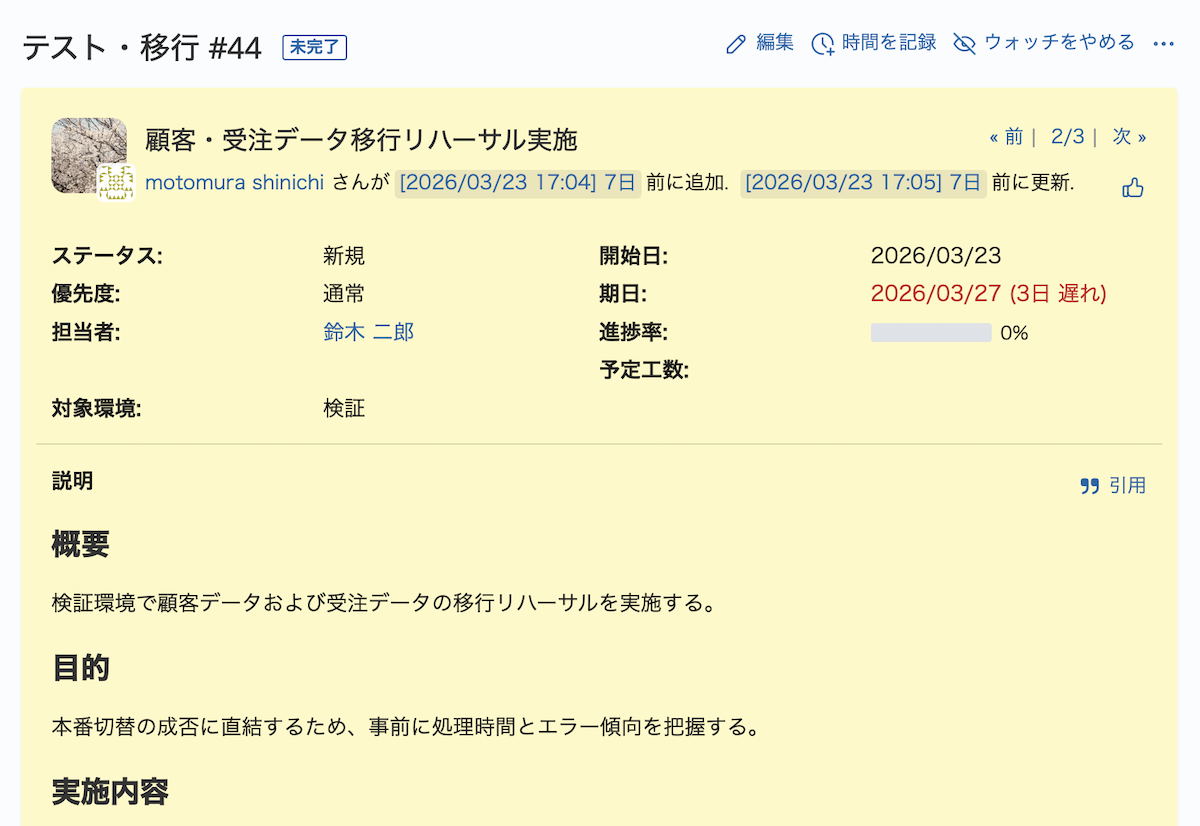Image resolution: width=1200 pixels, height=826 pixels.
Task: Go to previous issue « 前
Action: coord(1006,137)
